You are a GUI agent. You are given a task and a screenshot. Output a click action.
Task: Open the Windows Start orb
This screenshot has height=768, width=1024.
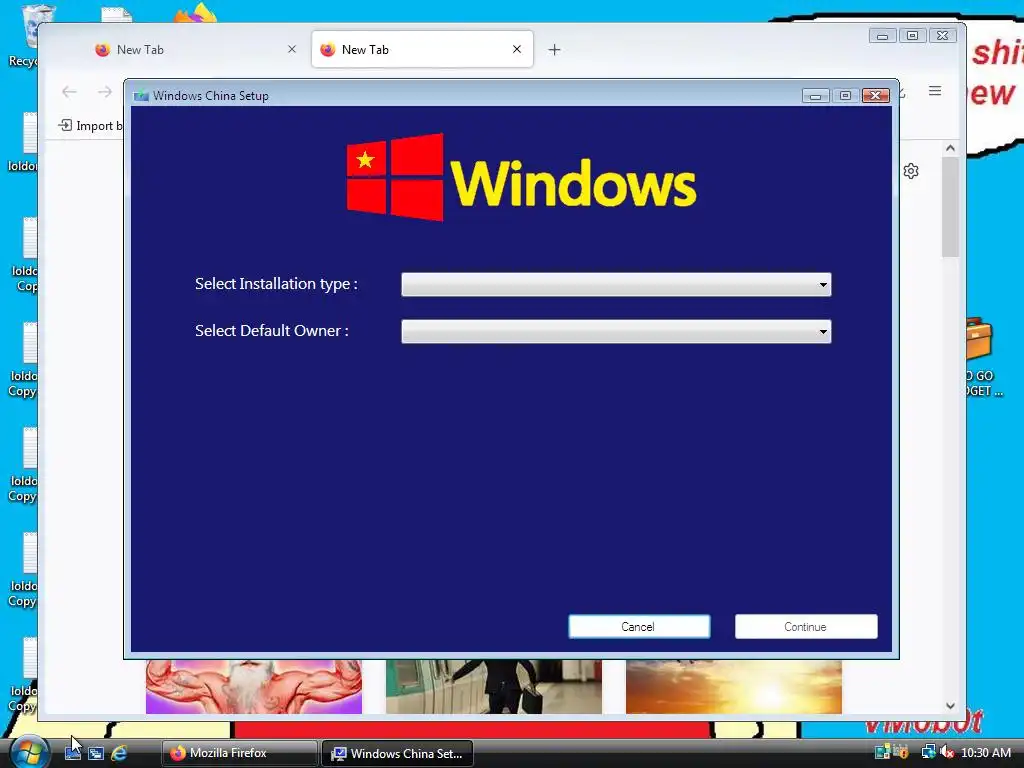tap(29, 753)
